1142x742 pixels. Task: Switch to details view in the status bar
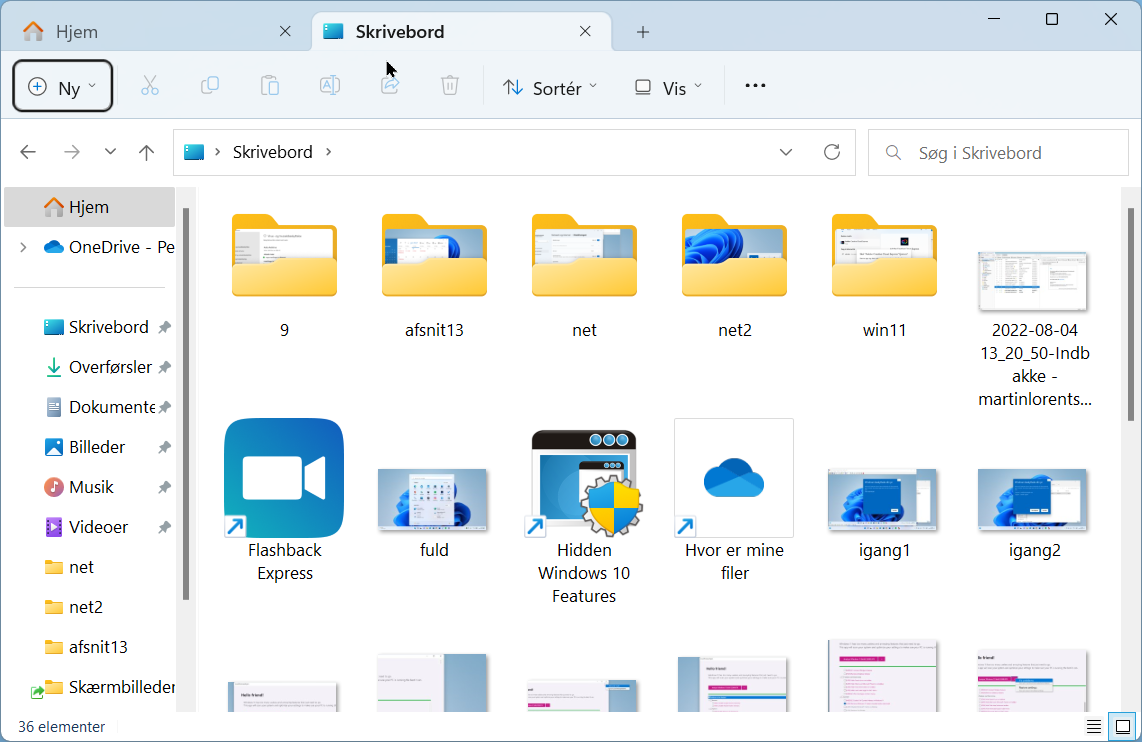[1093, 727]
